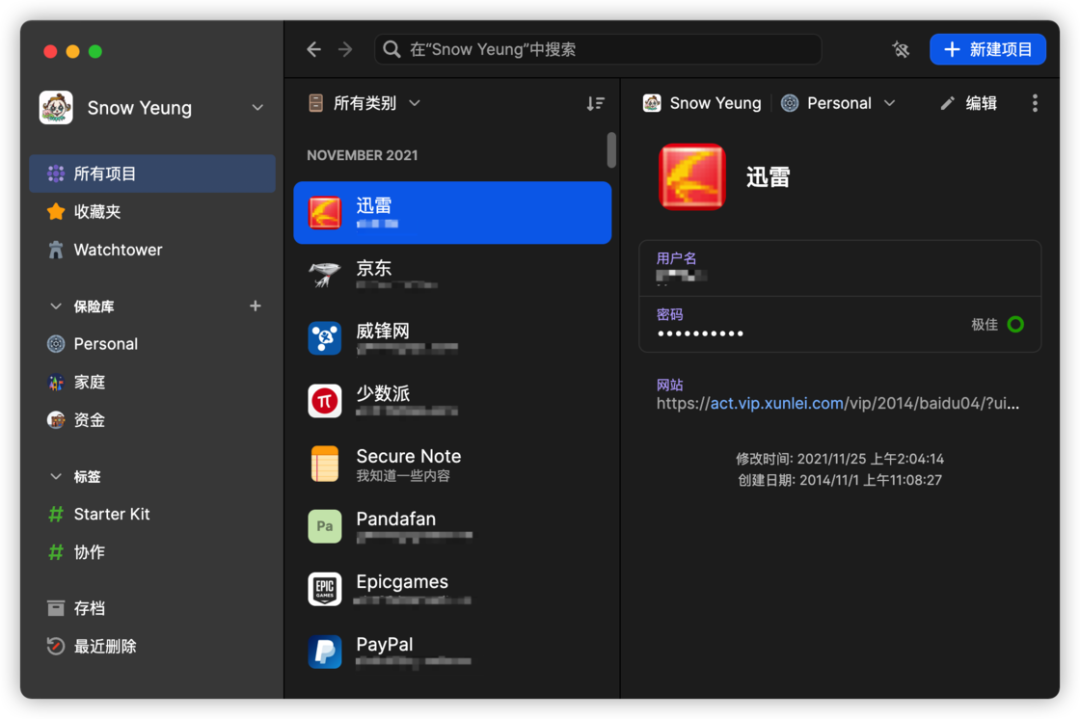The image size is (1080, 719).
Task: Click the Personal vault icon in sidebar
Action: tap(56, 344)
